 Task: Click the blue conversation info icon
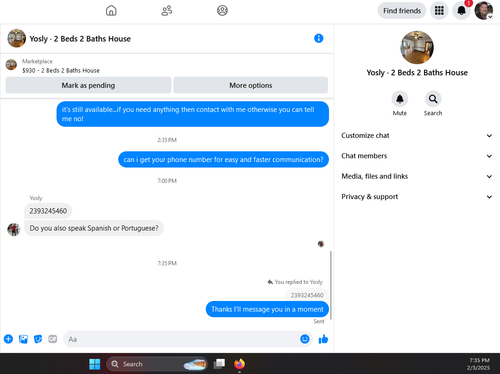tap(318, 38)
